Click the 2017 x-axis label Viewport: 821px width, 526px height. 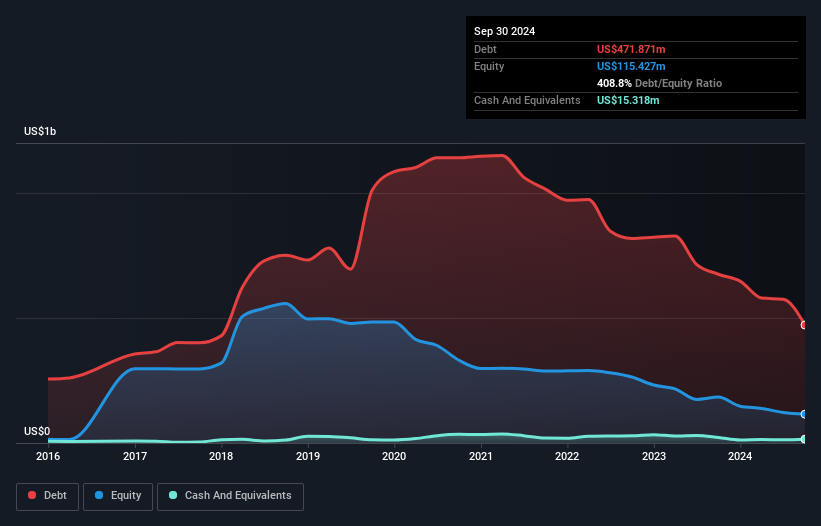coord(135,456)
